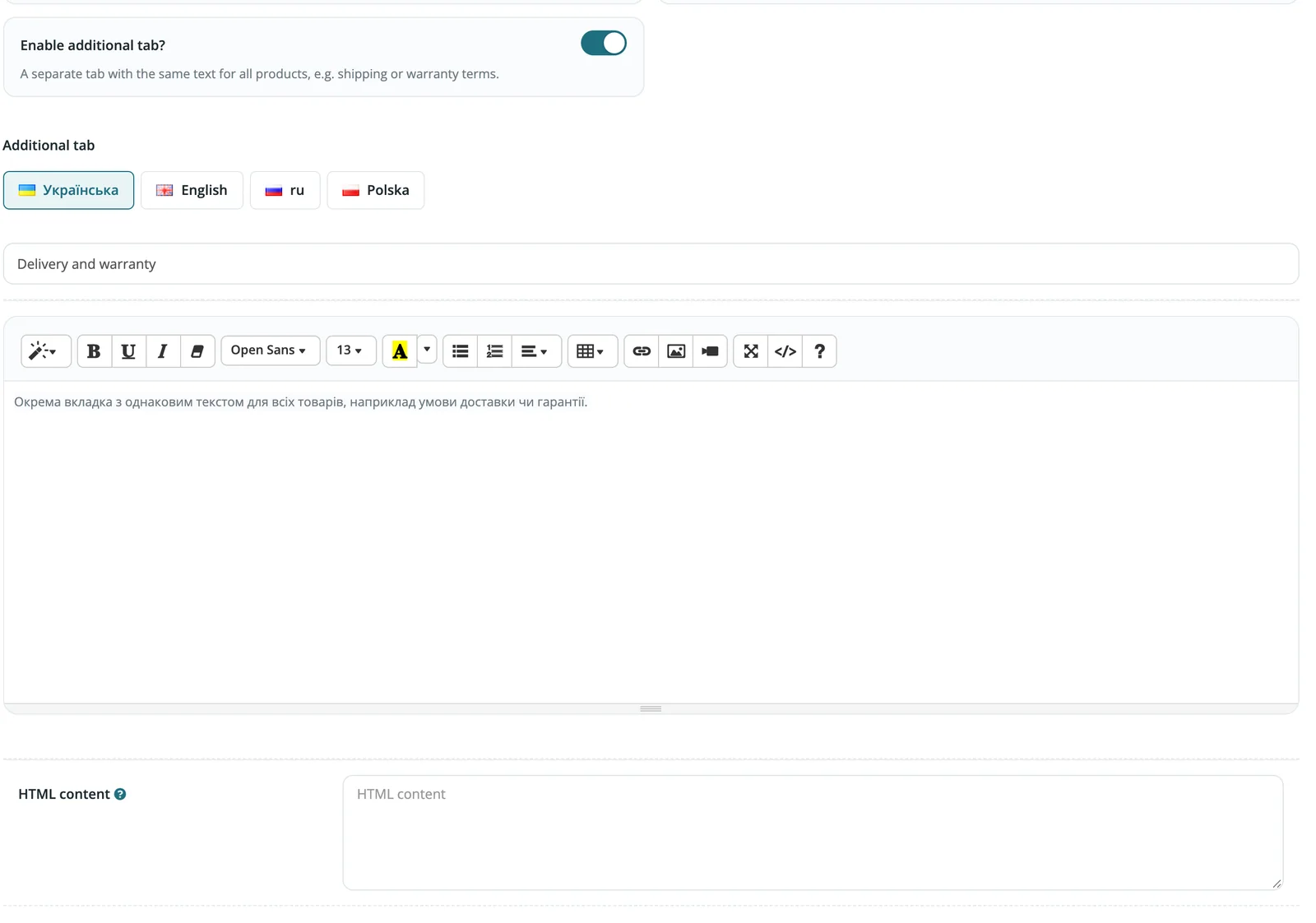Disable the Enable additional tab switch
This screenshot has width=1316, height=923.
click(x=604, y=43)
